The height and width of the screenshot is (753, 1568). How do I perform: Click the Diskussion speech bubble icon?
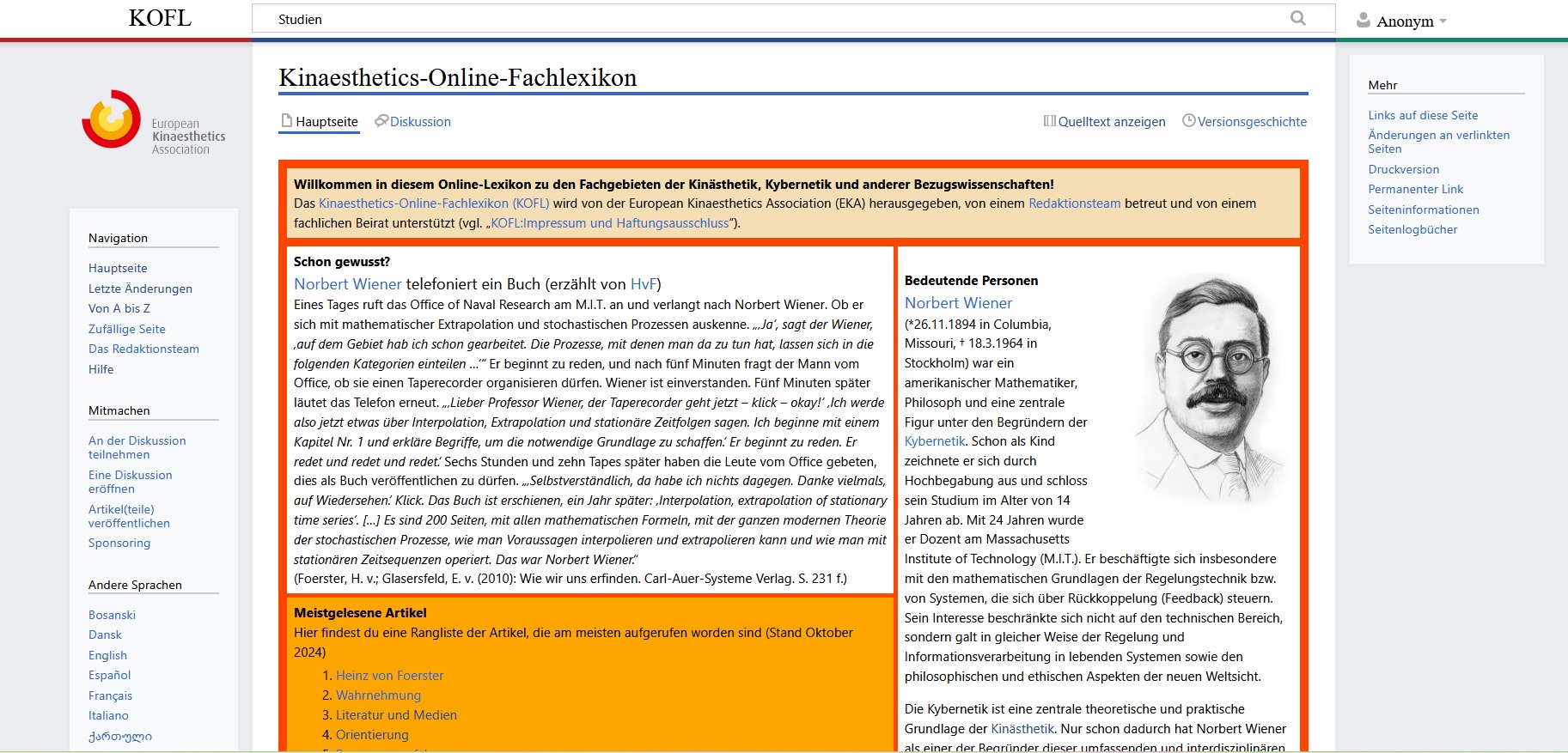pos(381,121)
